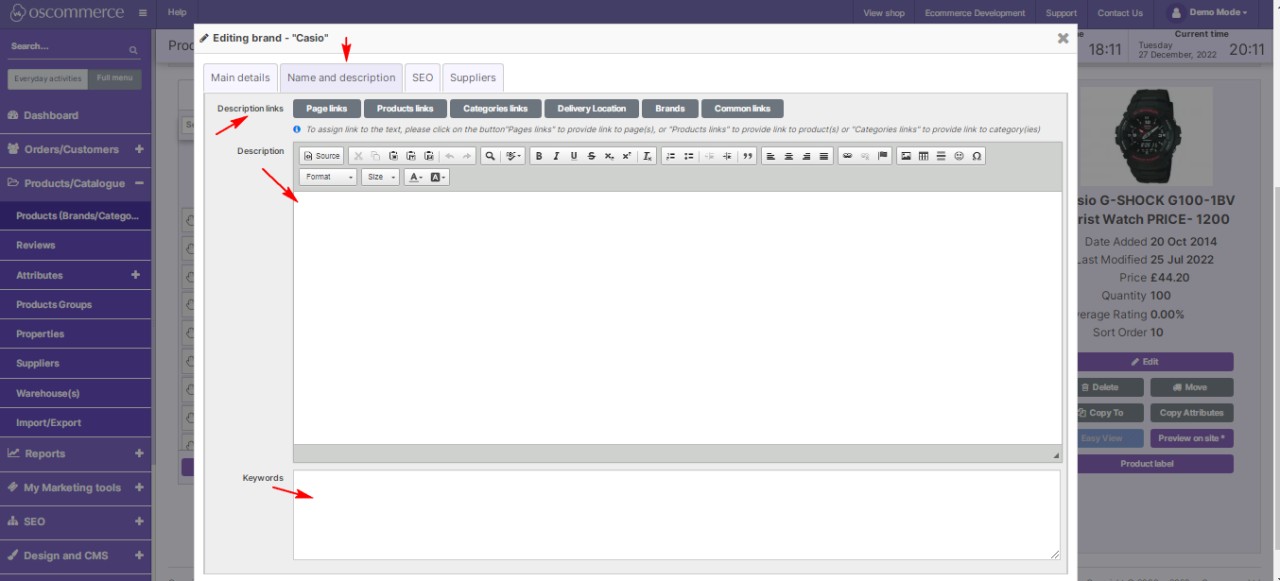Image resolution: width=1280 pixels, height=581 pixels.
Task: Apply strikethrough formatting
Action: click(x=591, y=156)
